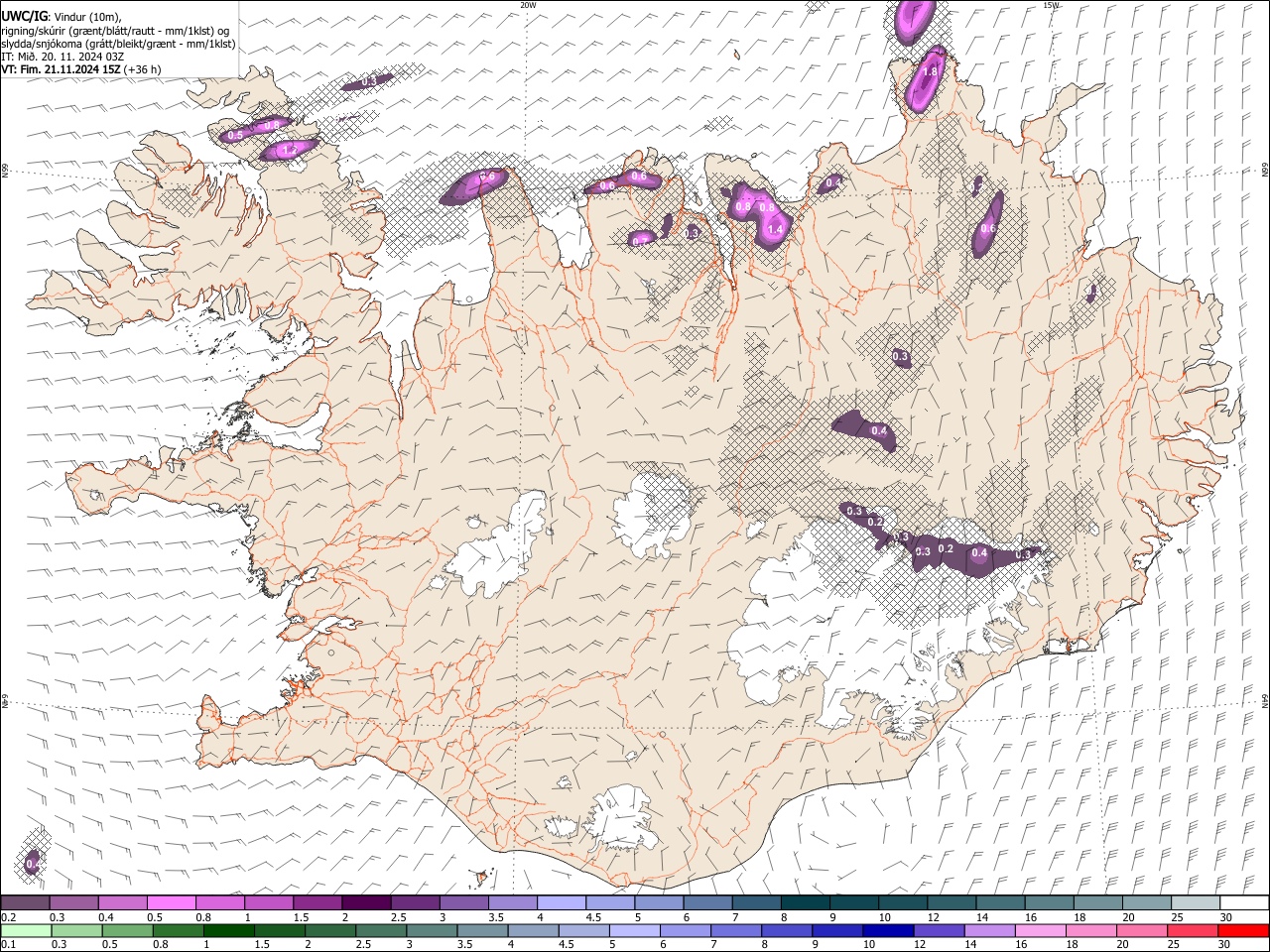Pick the lavender 4–4.5 snow-scale swatch
The height and width of the screenshot is (952, 1270).
coord(562,902)
